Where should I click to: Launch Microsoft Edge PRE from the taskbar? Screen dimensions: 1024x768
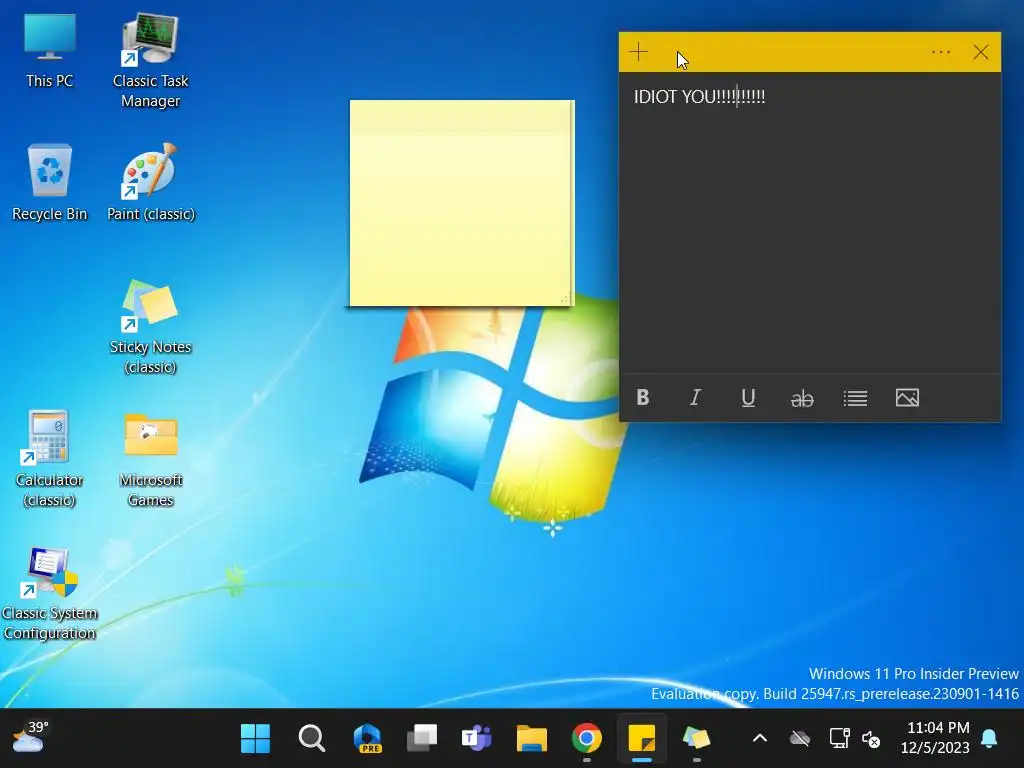click(x=368, y=739)
